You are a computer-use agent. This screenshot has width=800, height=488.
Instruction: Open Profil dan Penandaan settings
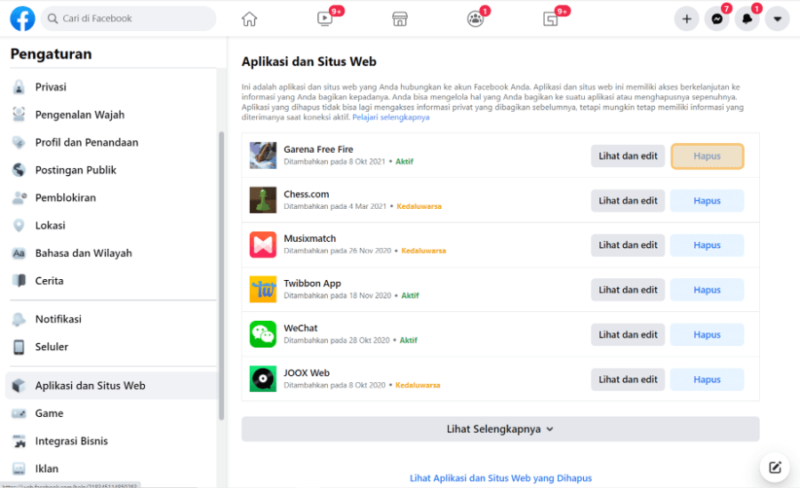pos(111,142)
